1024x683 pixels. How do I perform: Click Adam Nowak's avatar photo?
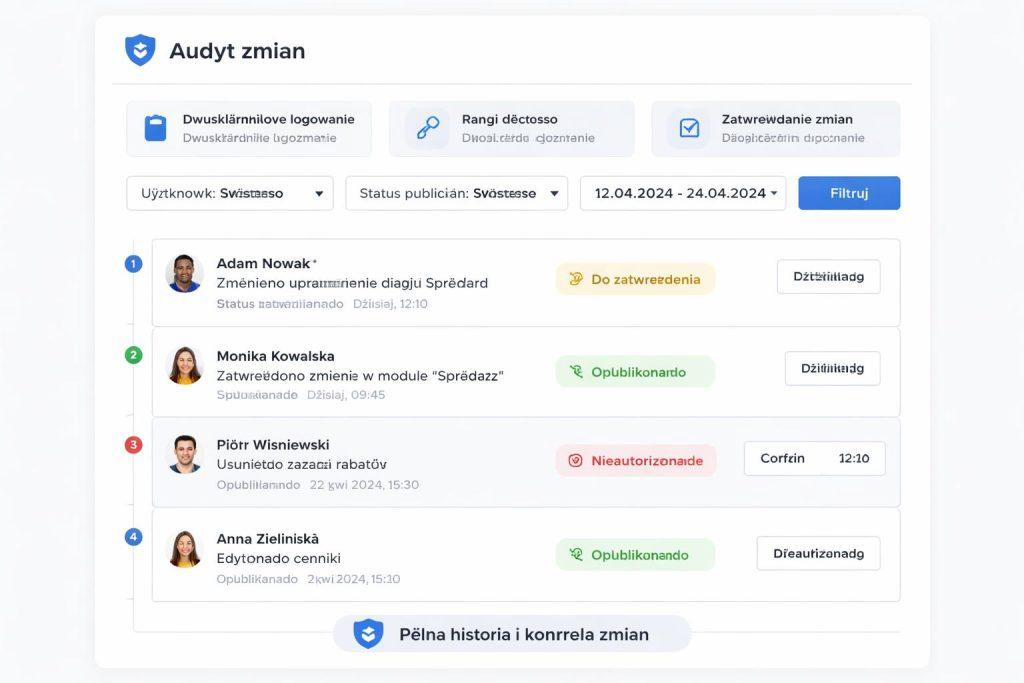coord(184,273)
